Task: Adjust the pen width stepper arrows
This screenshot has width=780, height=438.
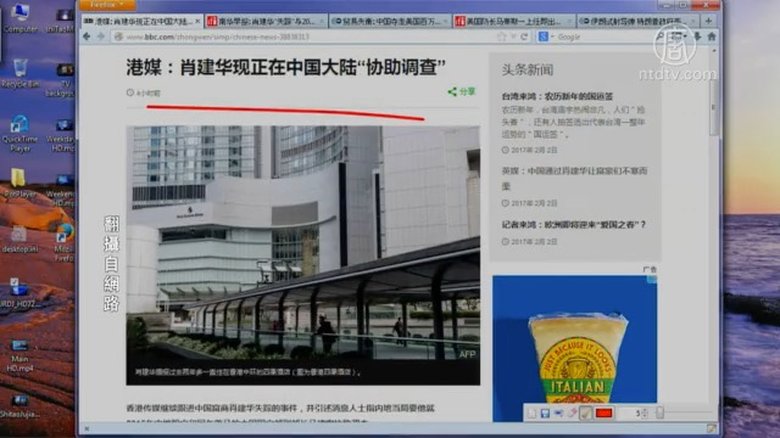Action: coord(643,412)
